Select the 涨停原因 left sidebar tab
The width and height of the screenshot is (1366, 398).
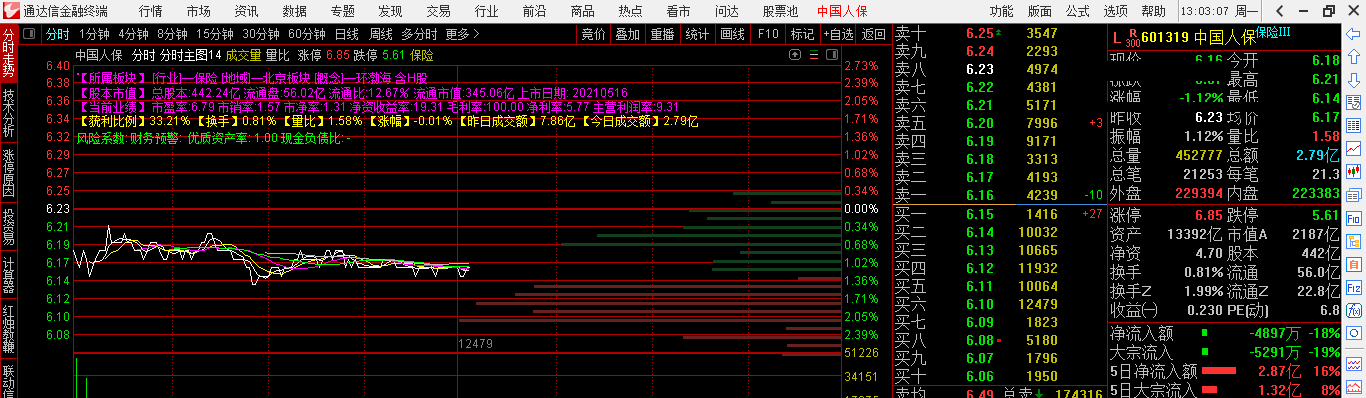9,172
